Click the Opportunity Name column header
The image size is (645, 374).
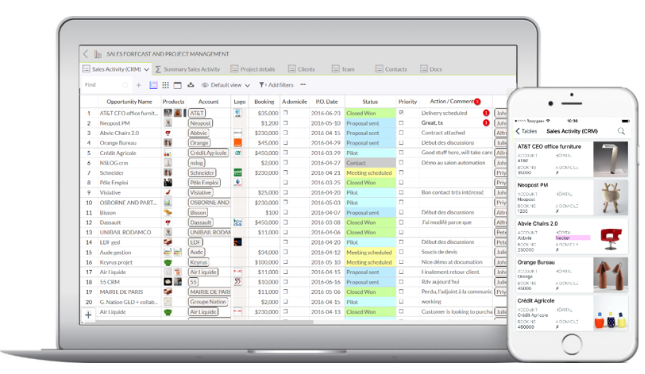click(x=129, y=102)
